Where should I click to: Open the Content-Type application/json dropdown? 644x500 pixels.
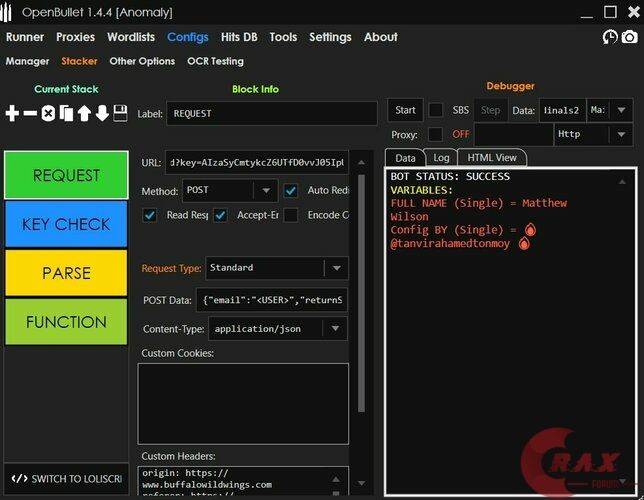click(x=278, y=329)
